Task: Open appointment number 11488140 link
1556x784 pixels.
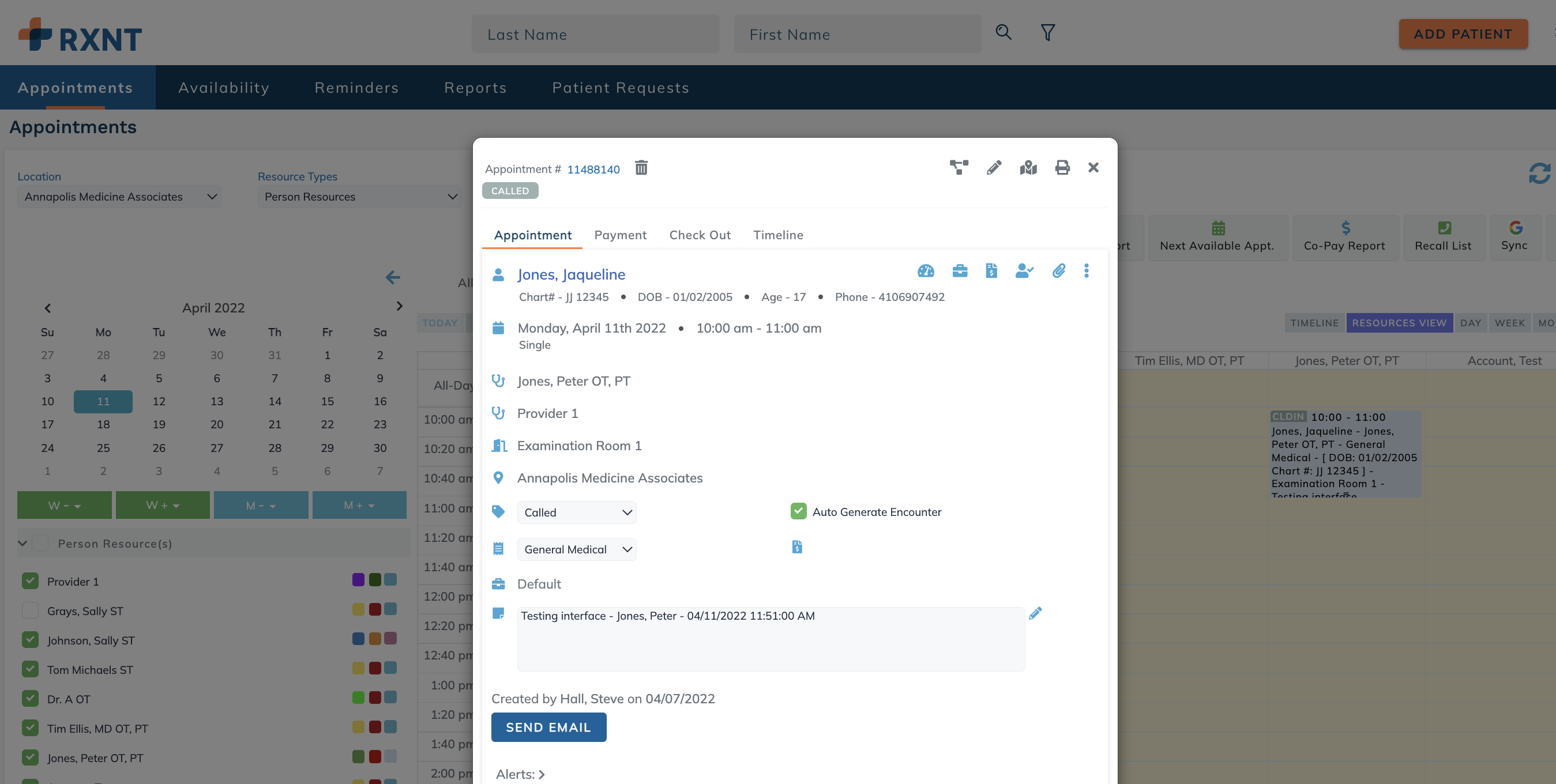Action: point(593,169)
